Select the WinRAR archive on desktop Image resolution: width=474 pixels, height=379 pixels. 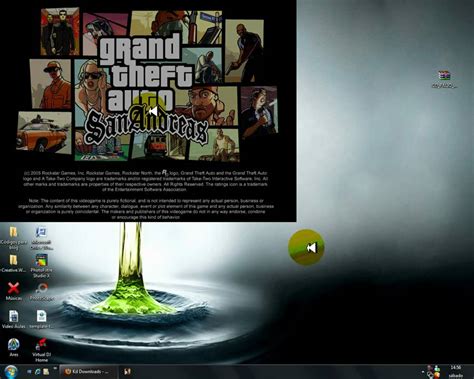click(x=444, y=79)
